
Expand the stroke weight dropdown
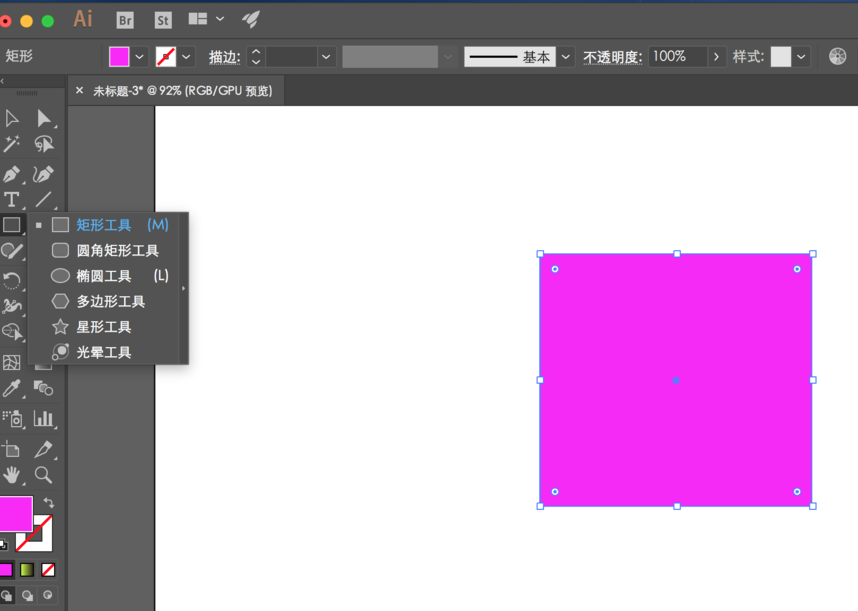click(326, 57)
